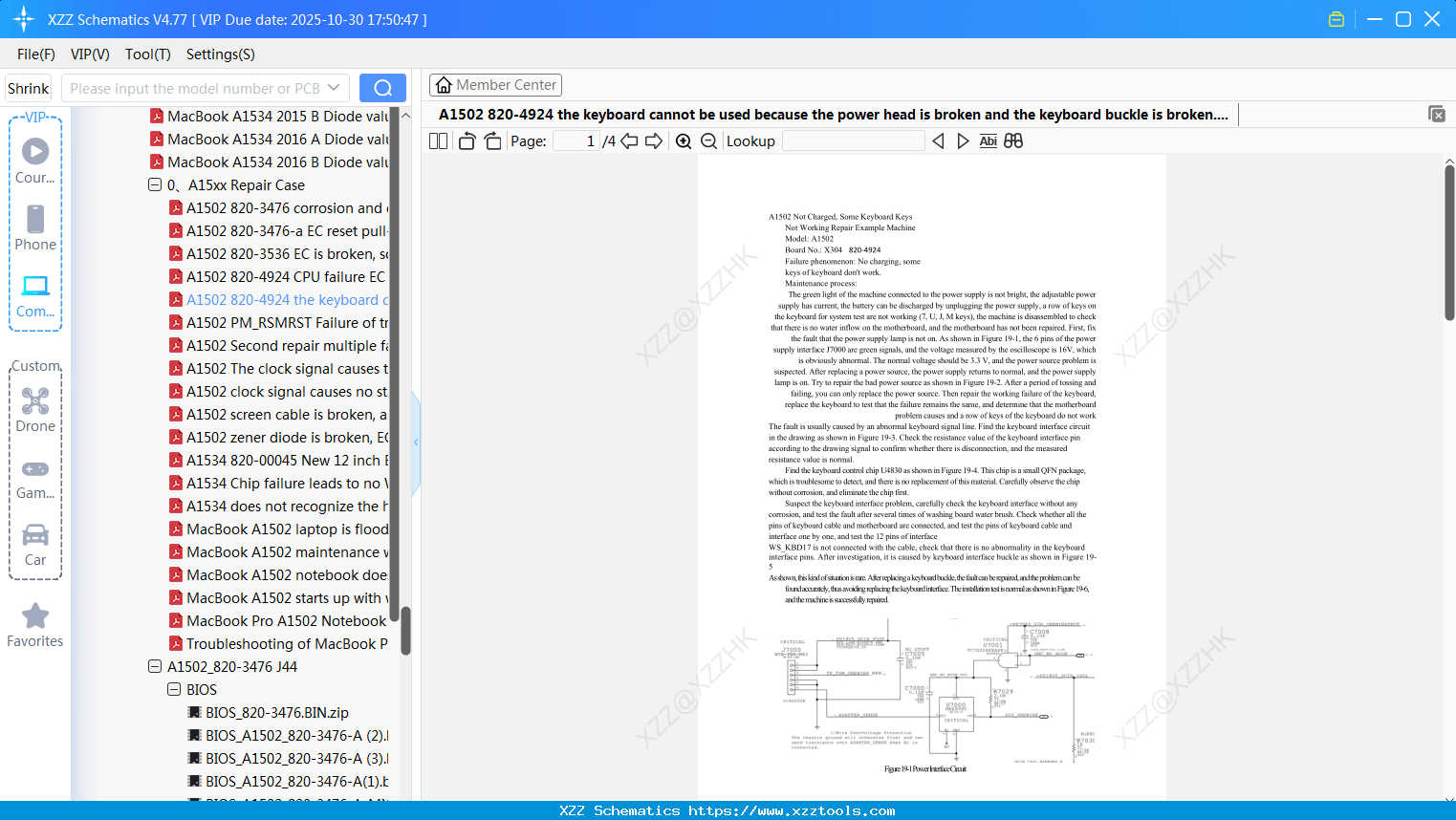Collapse the left panel with splitter handle
1456x820 pixels.
pos(416,442)
